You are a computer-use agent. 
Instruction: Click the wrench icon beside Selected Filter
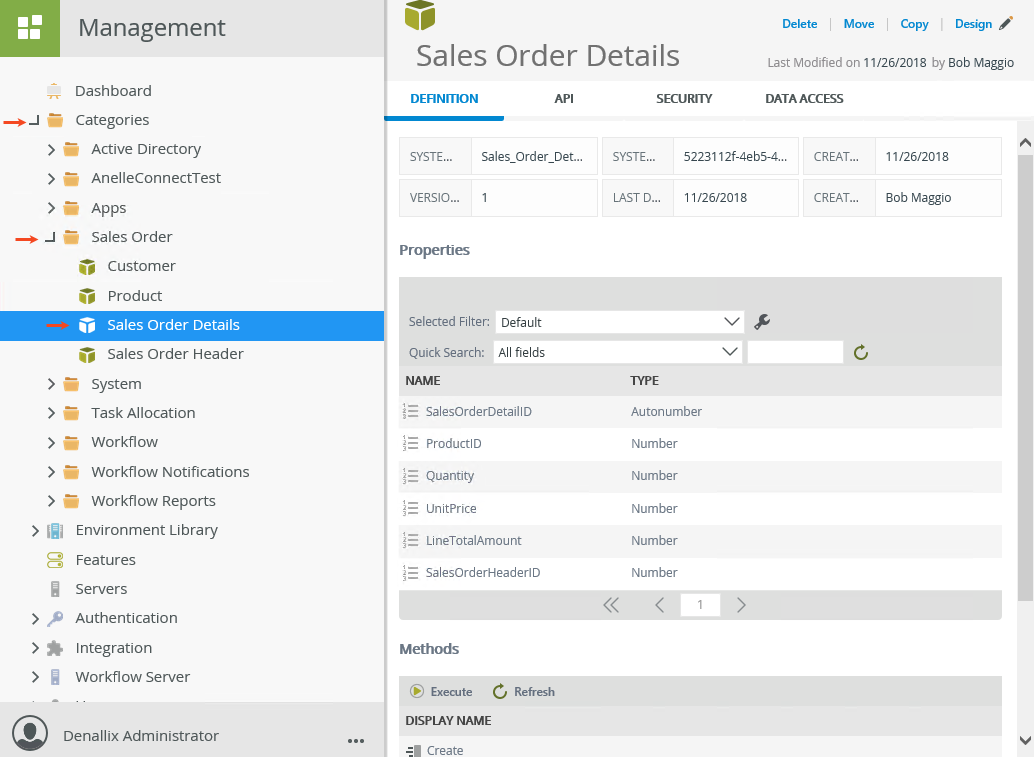click(762, 322)
